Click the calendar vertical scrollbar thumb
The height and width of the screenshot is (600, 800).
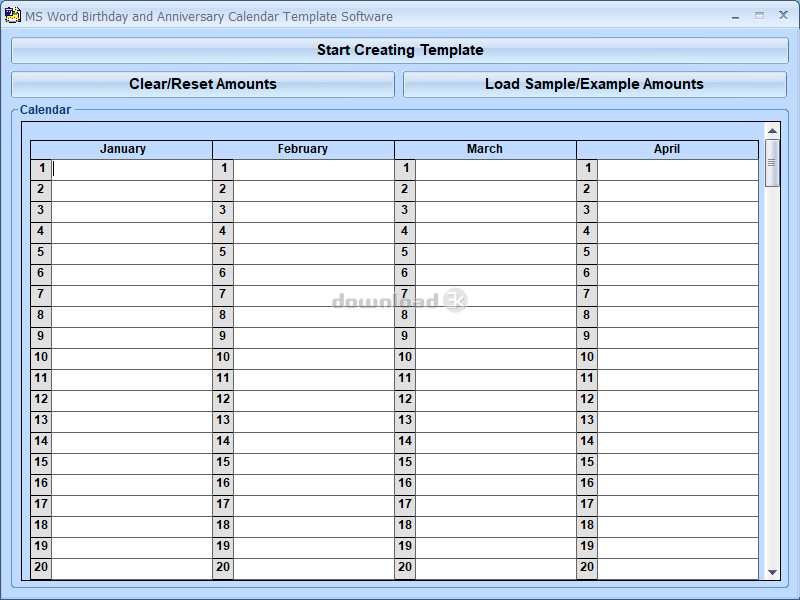coord(772,163)
